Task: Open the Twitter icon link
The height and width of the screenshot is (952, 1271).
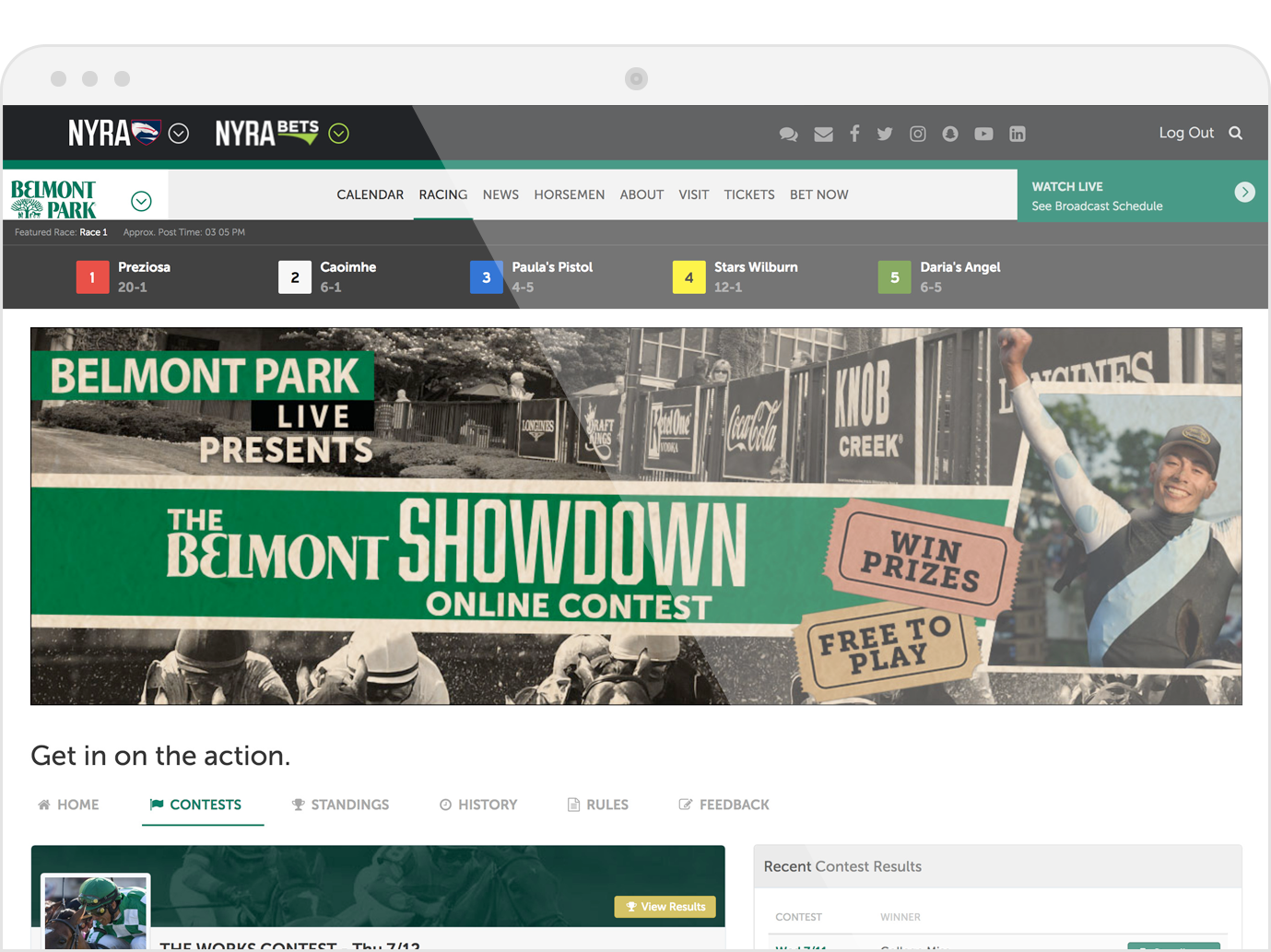Action: [885, 134]
